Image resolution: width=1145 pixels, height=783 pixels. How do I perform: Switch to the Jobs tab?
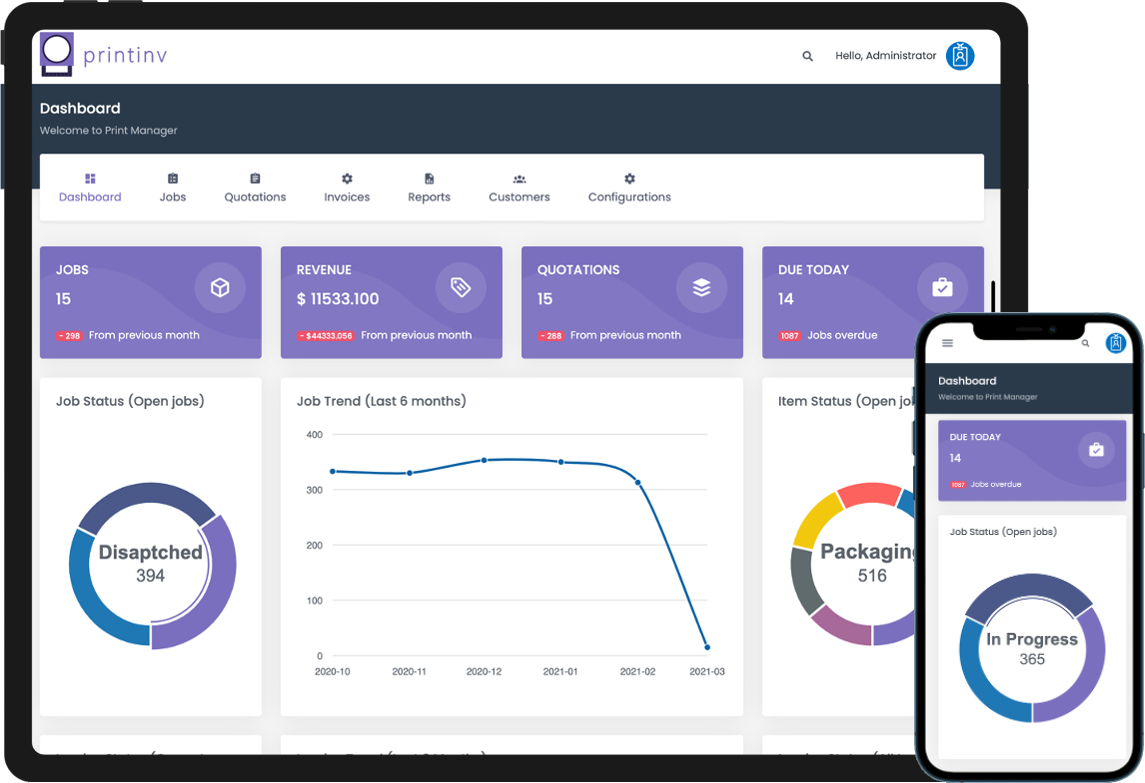pyautogui.click(x=173, y=187)
